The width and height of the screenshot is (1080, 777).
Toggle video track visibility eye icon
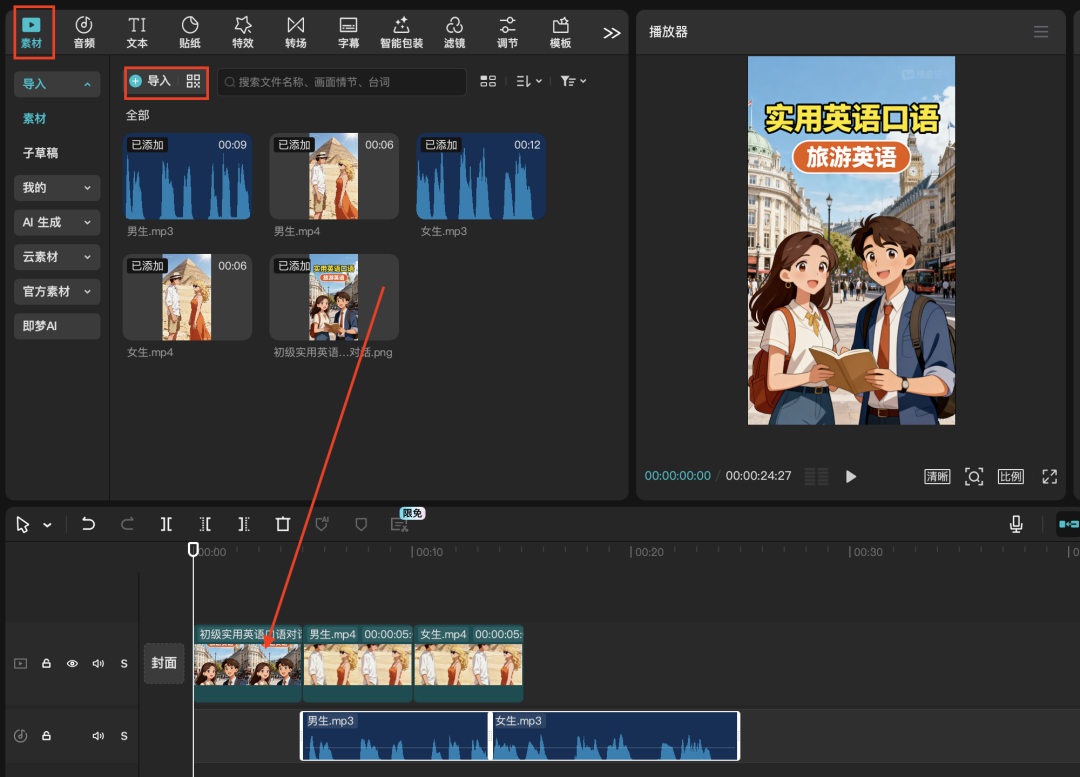point(72,663)
